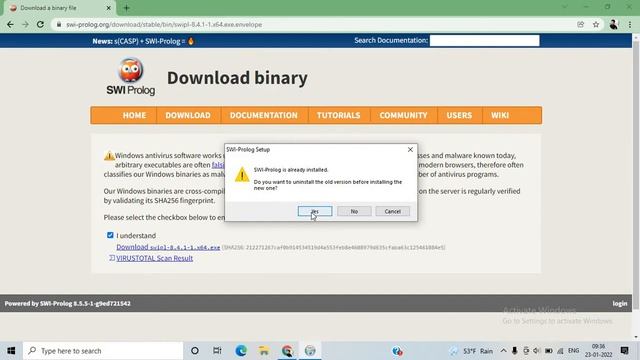Open the COMMUNITY menu item
Viewport: 640px width, 360px height.
tap(403, 115)
